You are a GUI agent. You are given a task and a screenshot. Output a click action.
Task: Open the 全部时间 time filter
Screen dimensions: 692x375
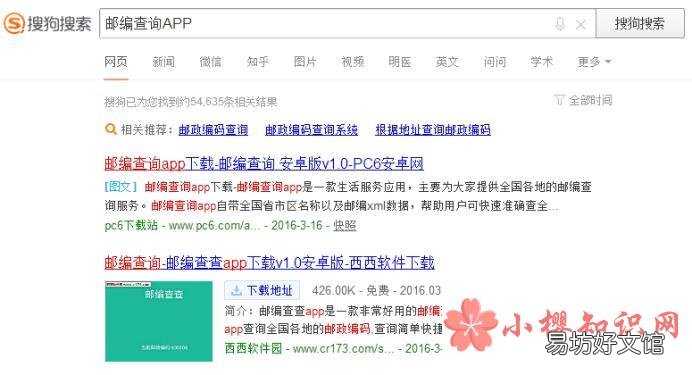point(583,100)
